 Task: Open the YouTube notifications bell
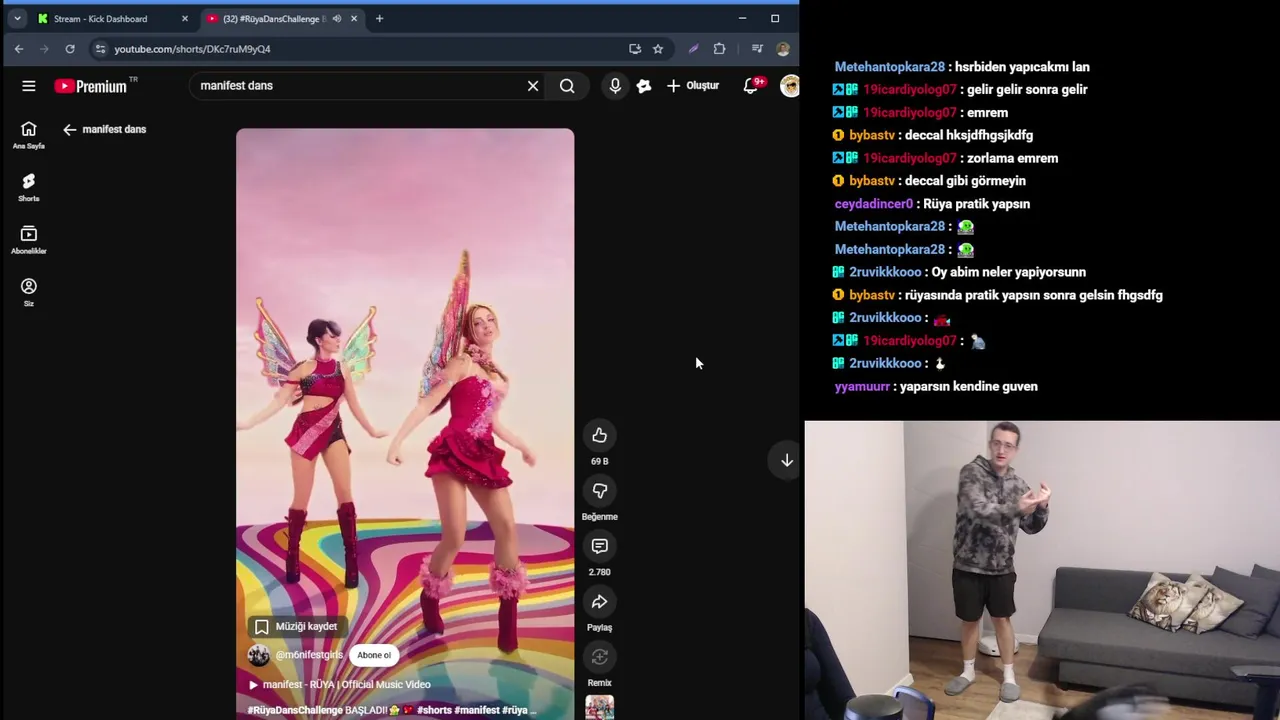click(x=751, y=86)
